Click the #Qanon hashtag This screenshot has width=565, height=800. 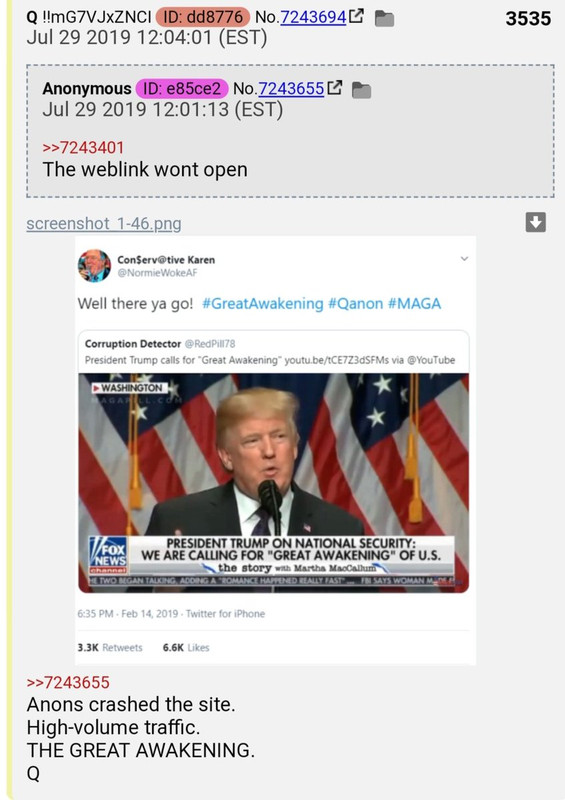(355, 304)
